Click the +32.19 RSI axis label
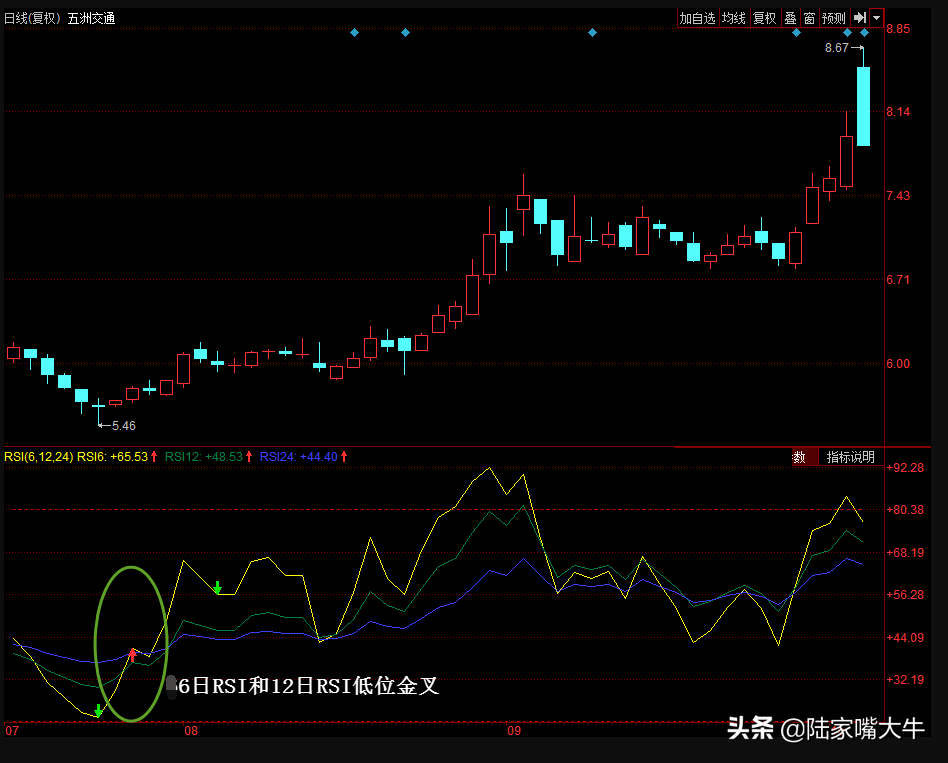Screen dimensions: 948x763 [x=905, y=680]
